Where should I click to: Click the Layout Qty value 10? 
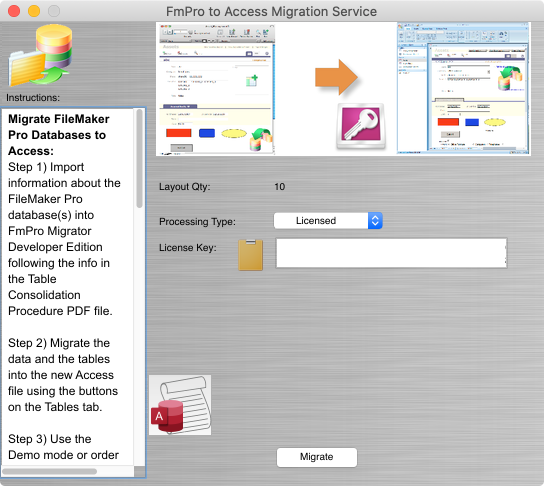pos(280,187)
